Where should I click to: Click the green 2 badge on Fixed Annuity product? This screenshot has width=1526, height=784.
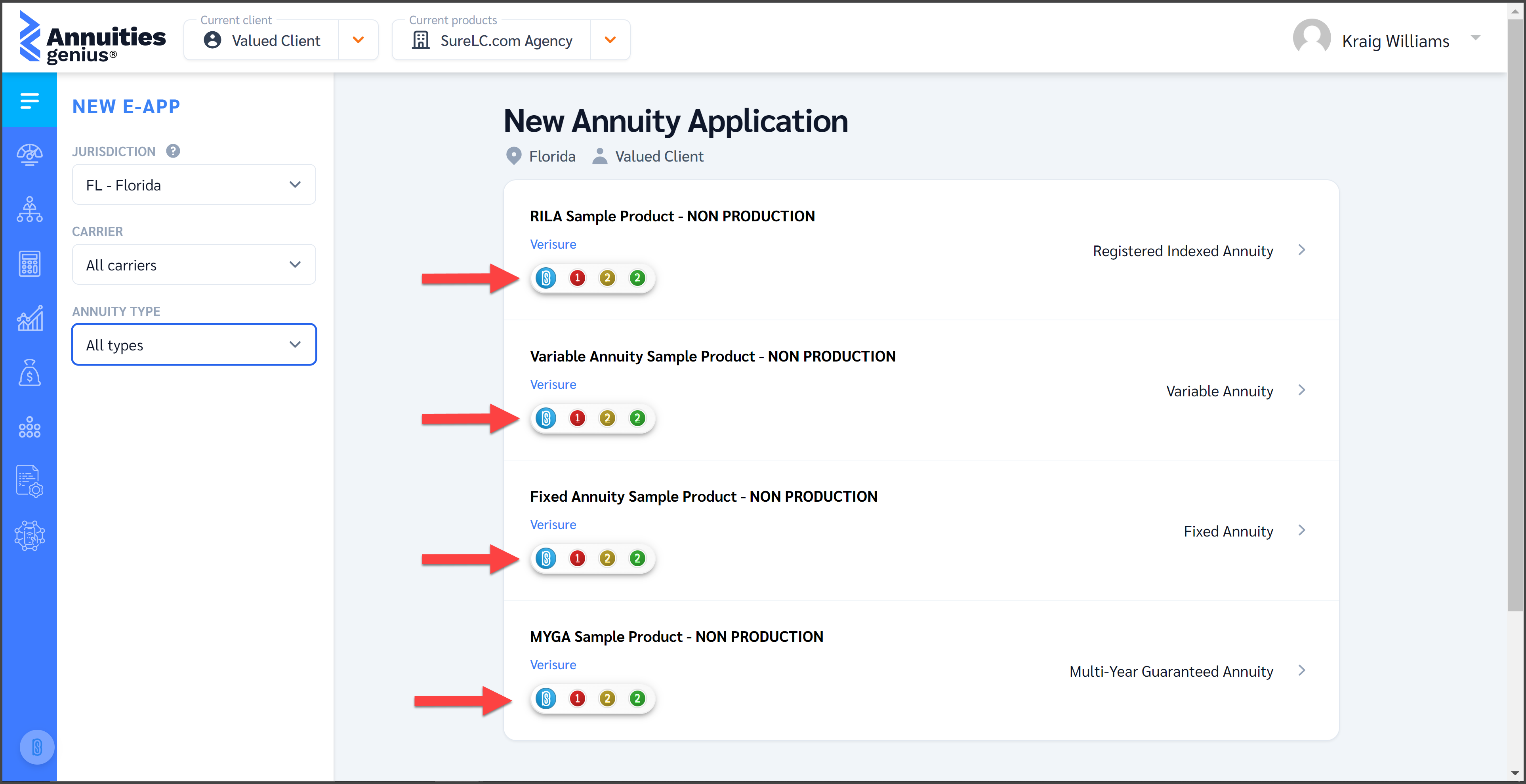[637, 558]
